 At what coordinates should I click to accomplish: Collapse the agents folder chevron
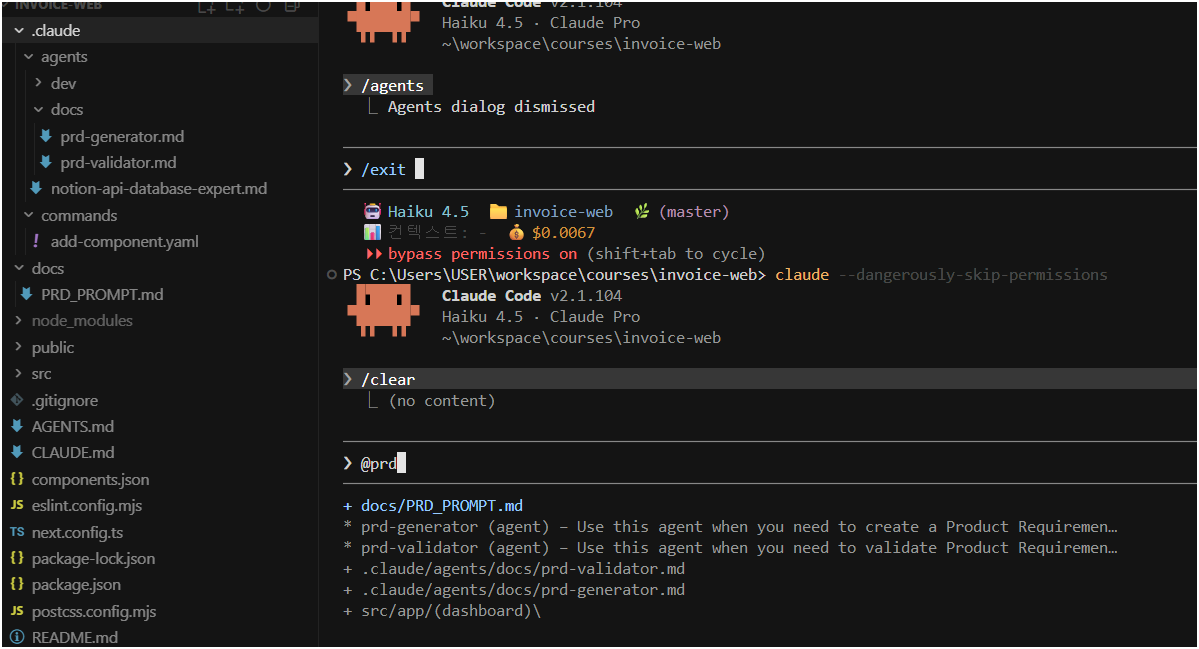(x=28, y=57)
